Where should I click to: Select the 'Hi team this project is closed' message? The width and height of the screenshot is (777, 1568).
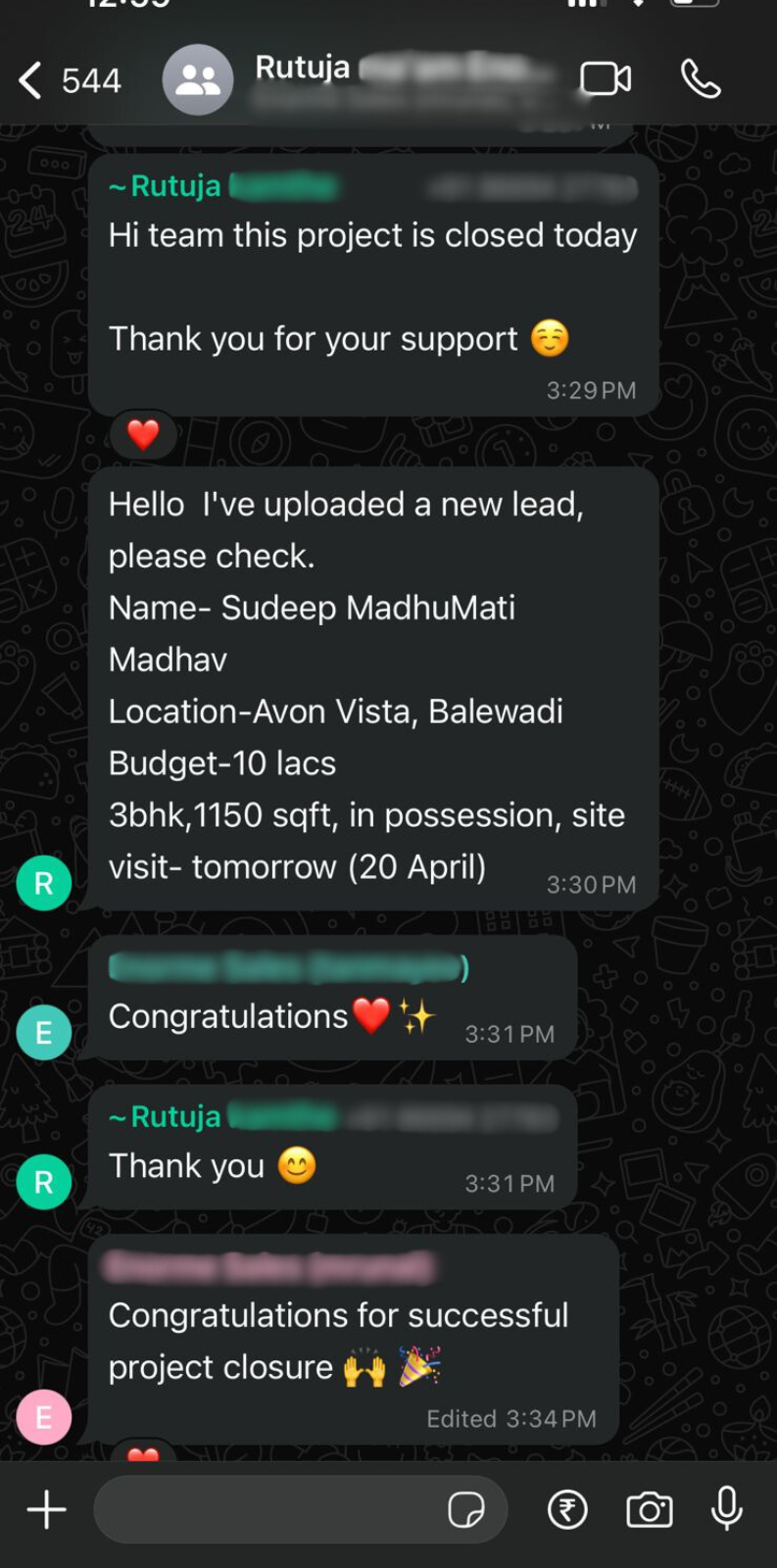(373, 285)
